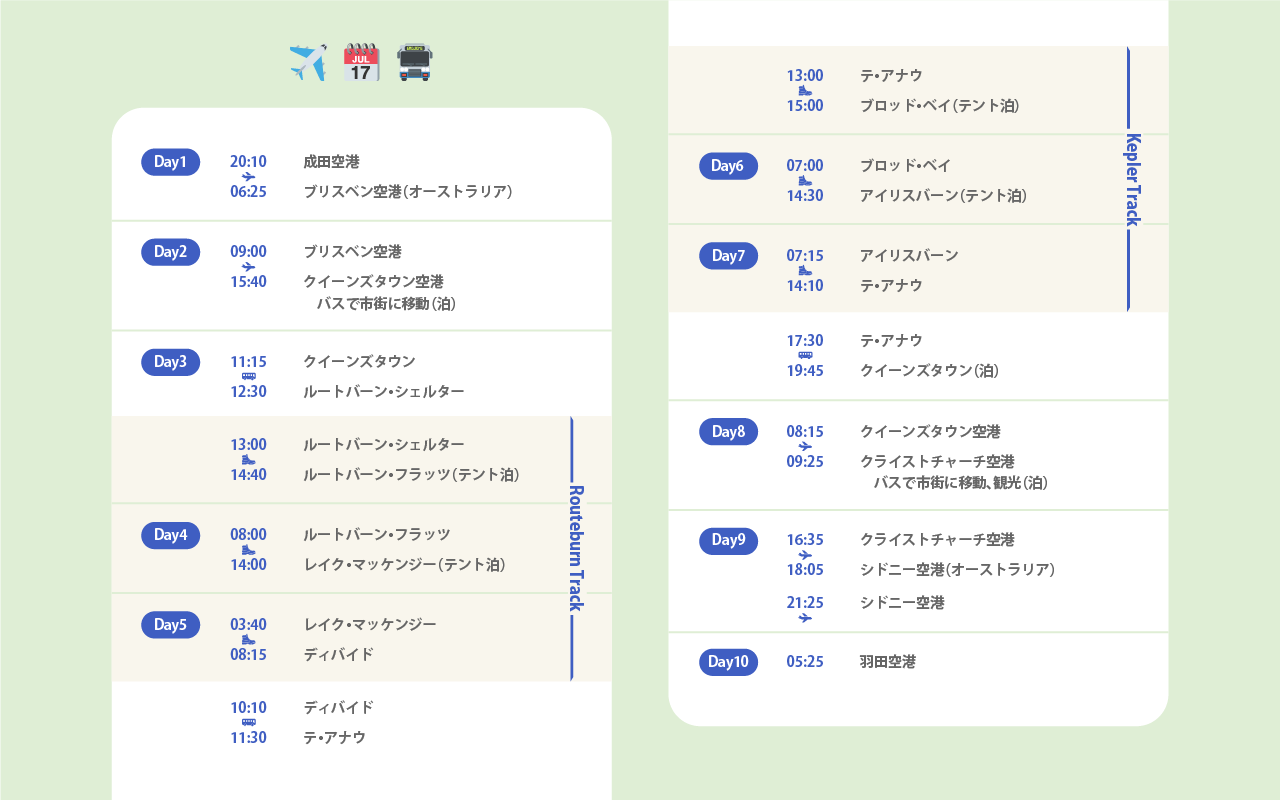
Task: Click the boot icon between 08:00 and 14:00
Action: coord(248,550)
